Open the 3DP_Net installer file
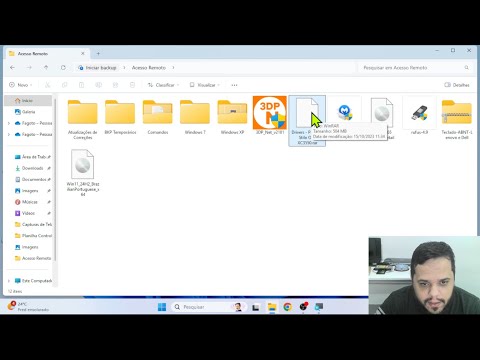 point(270,116)
